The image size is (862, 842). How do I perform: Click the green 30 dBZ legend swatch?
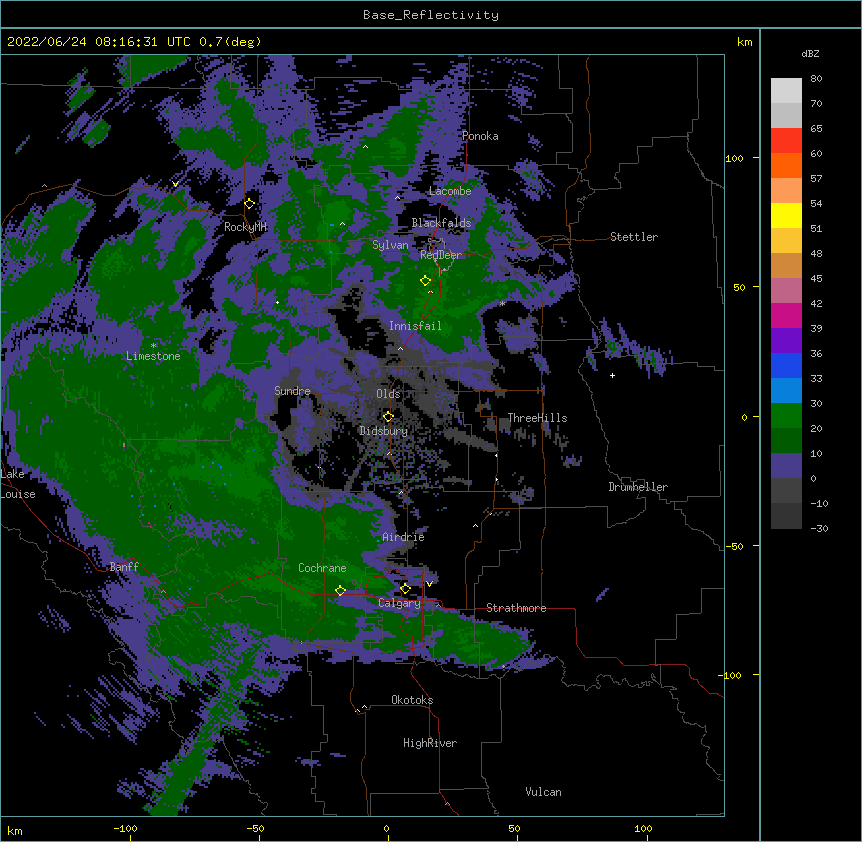pos(786,416)
